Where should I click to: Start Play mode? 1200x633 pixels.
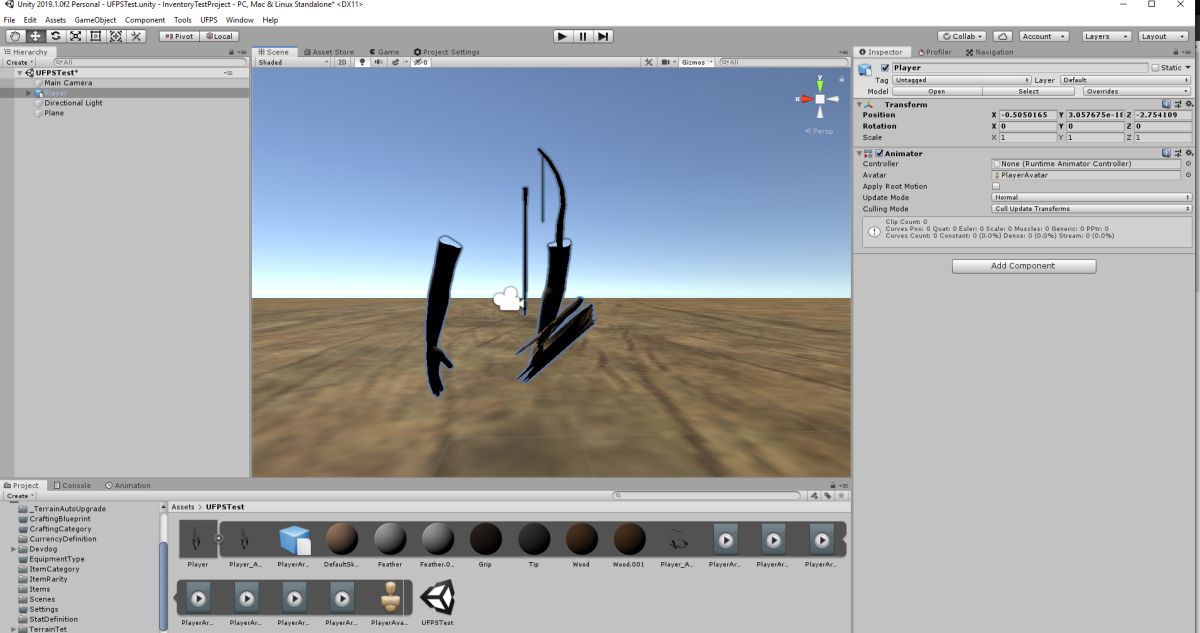coord(563,36)
